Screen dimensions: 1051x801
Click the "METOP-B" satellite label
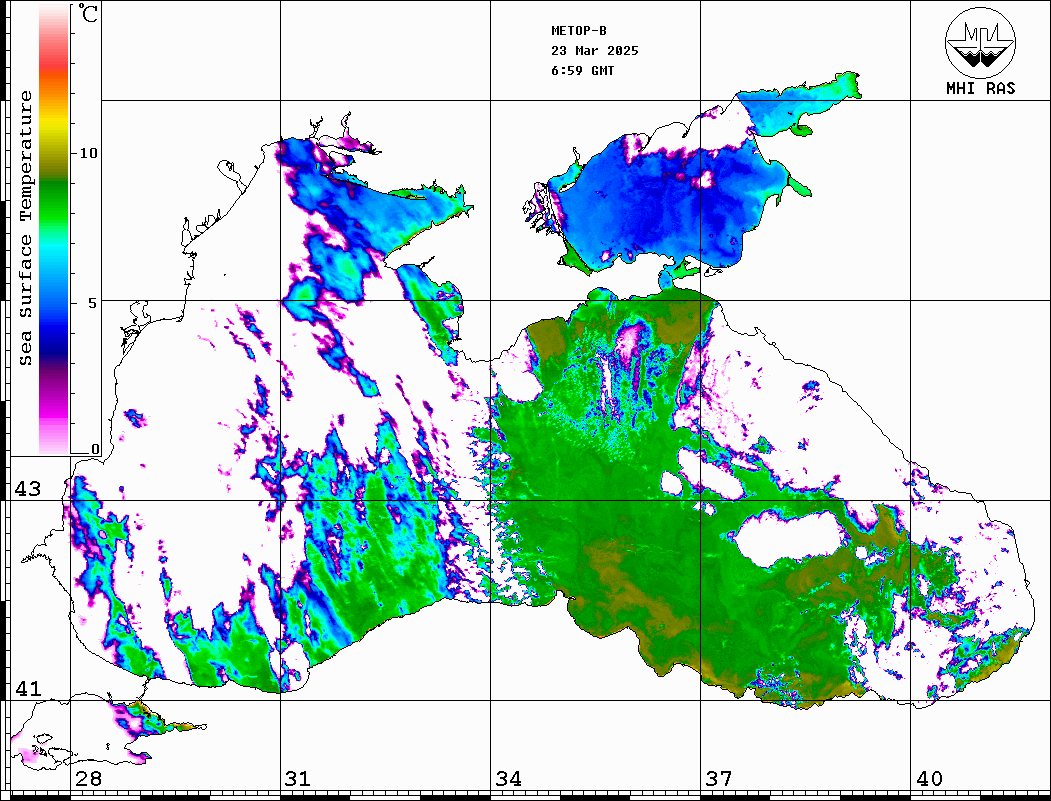[579, 31]
